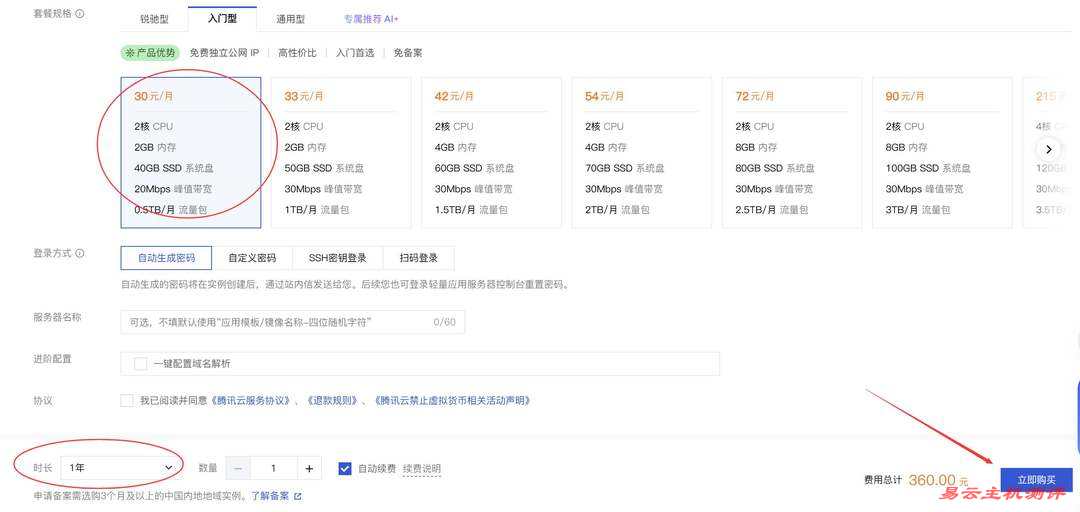
Task: Decrease quantity with the minus button
Action: [238, 468]
